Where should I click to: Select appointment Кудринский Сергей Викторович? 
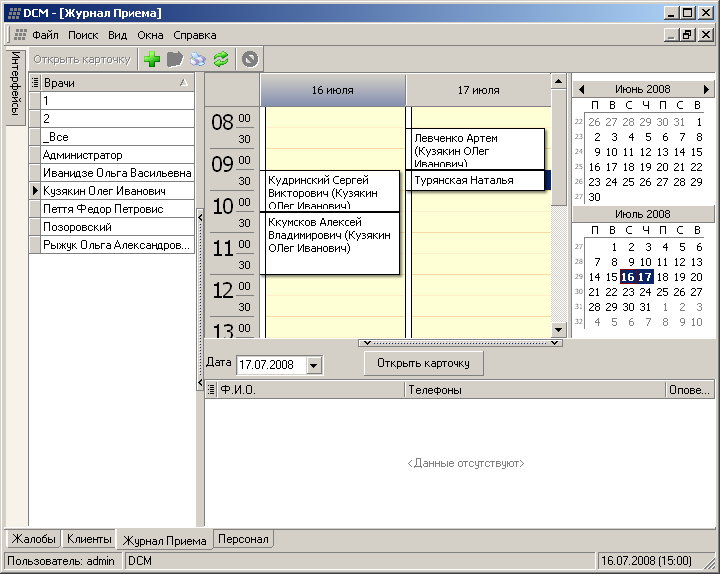(x=330, y=191)
